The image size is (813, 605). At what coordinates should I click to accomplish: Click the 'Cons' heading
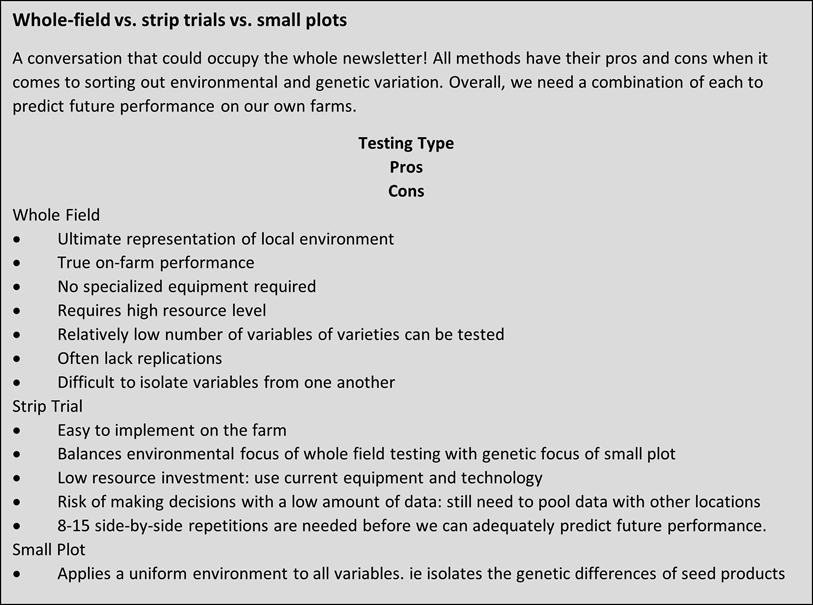pyautogui.click(x=406, y=191)
